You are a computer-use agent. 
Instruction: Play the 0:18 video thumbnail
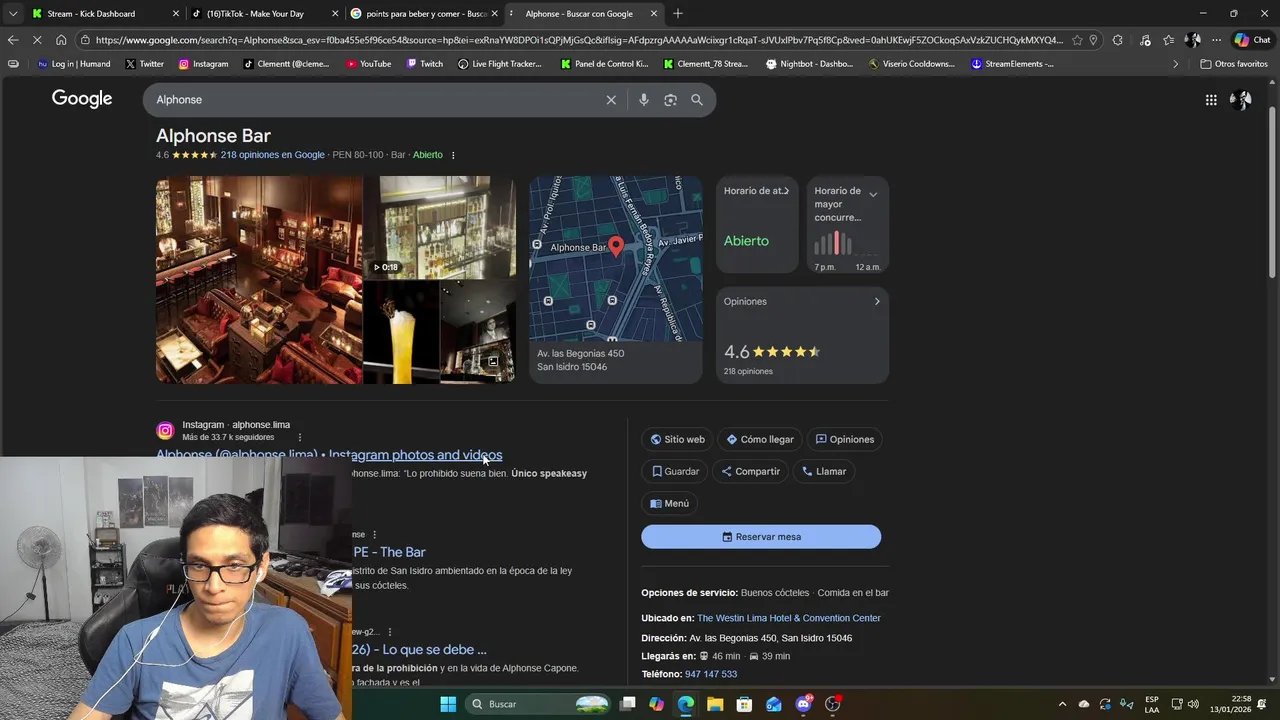tap(440, 228)
